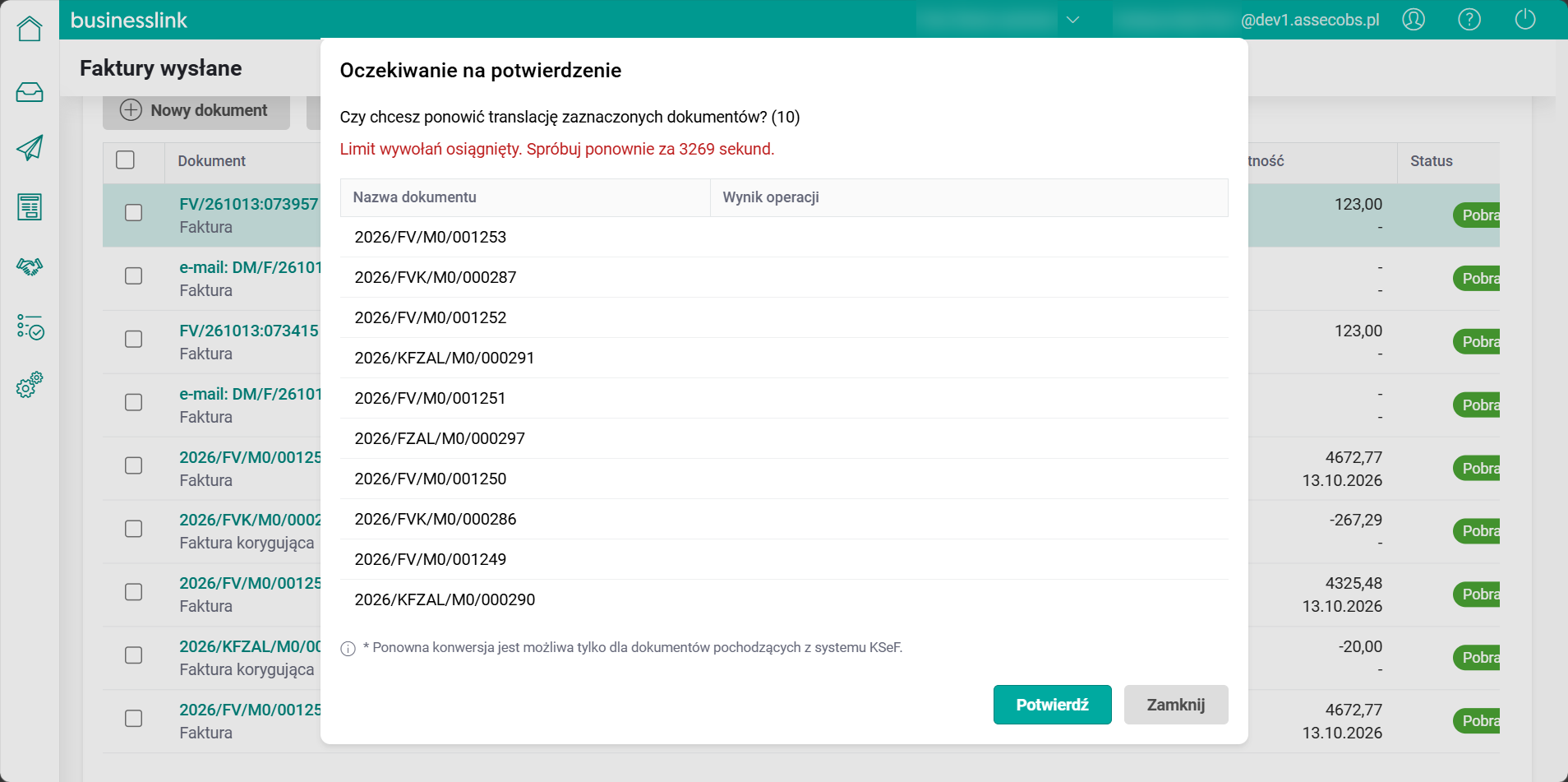Click the Zamknij button
This screenshot has height=782, width=1568.
pos(1176,705)
